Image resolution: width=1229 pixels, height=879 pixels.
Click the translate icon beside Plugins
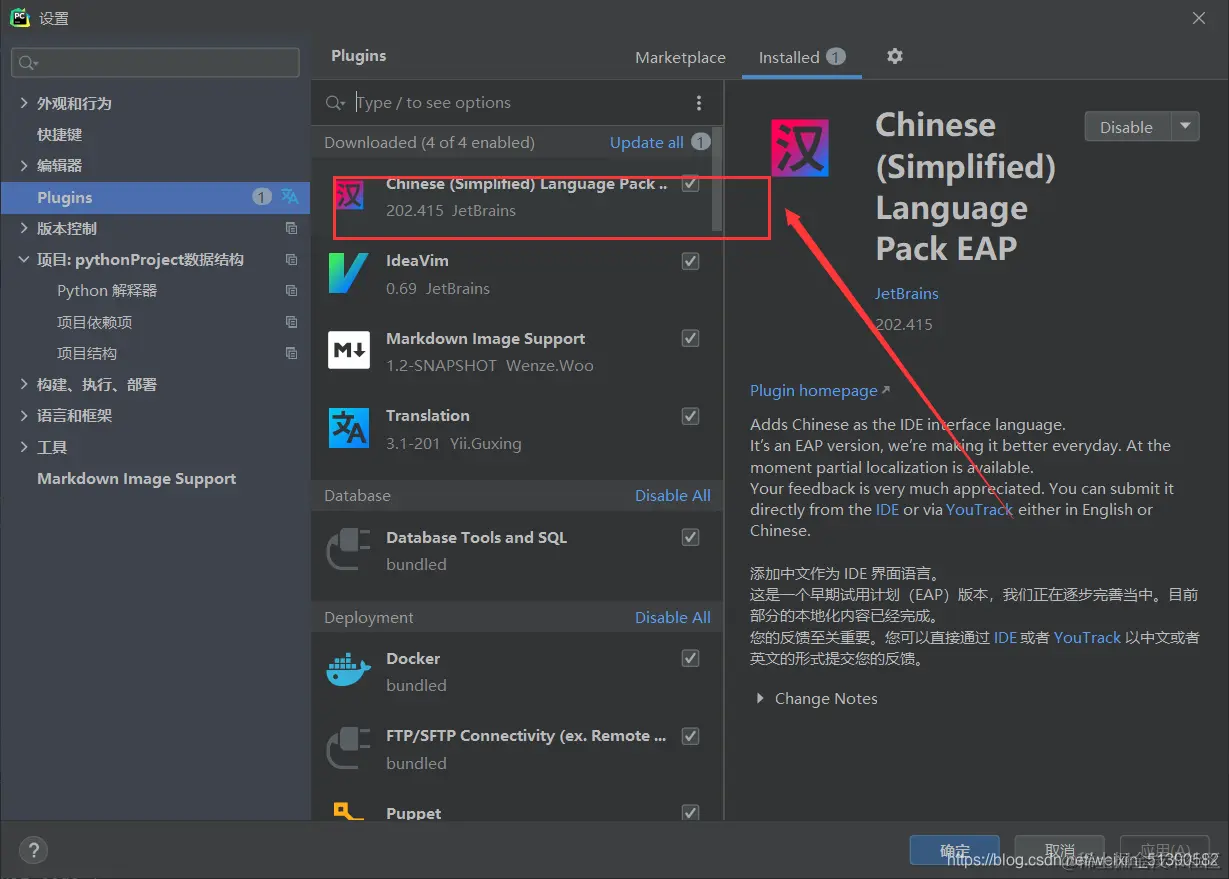pos(289,196)
